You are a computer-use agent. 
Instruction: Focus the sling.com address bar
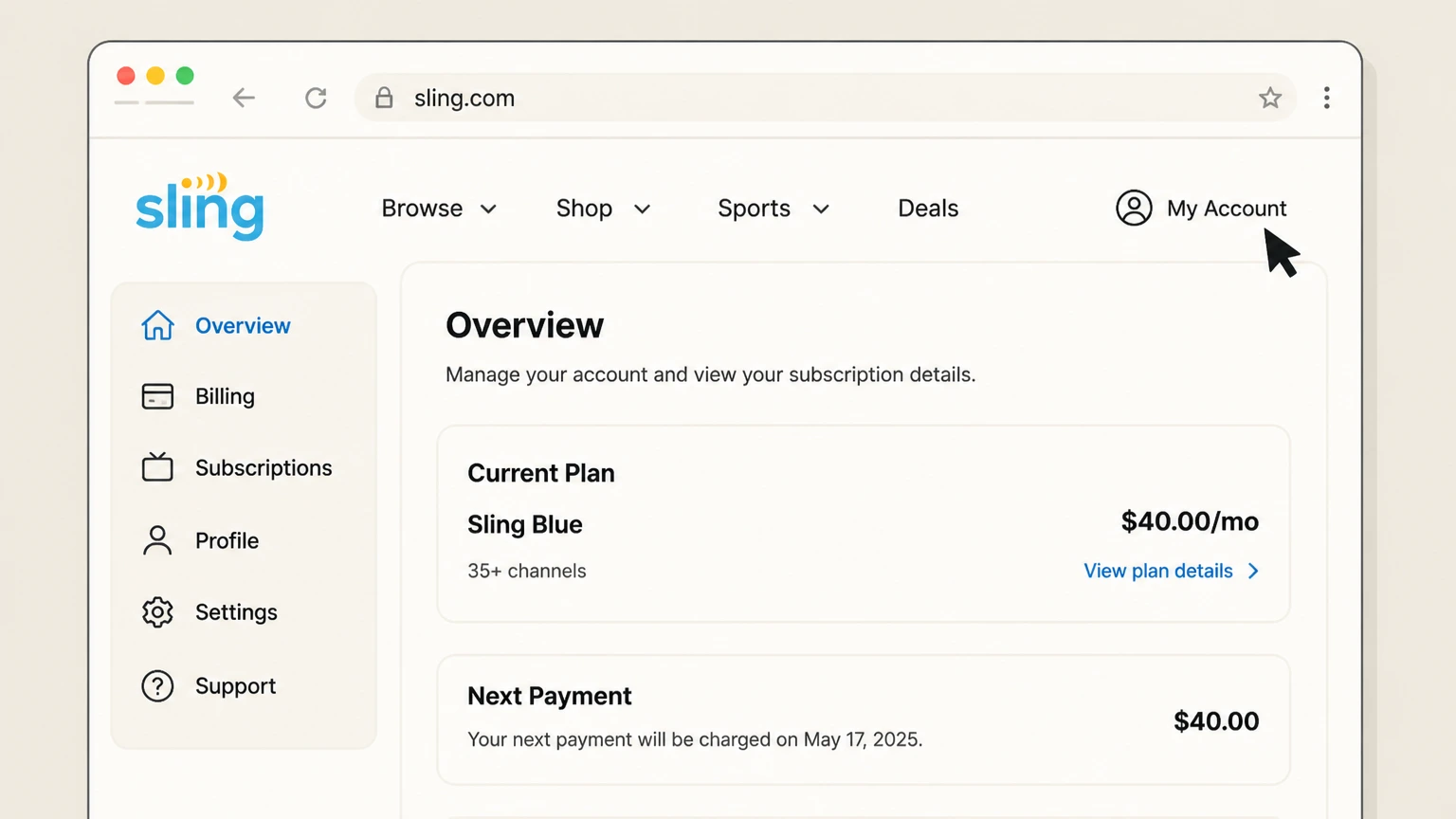pyautogui.click(x=825, y=98)
